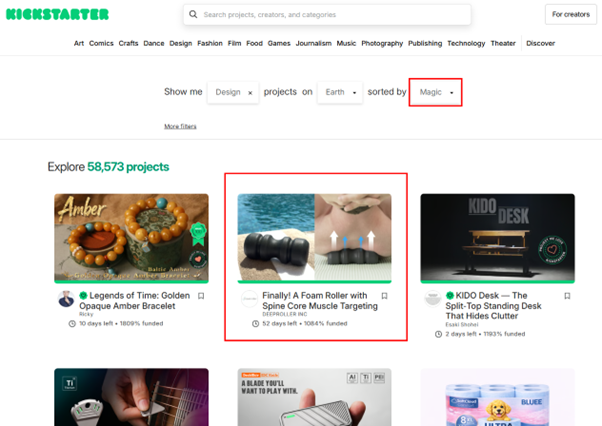Open the Food category

[254, 43]
